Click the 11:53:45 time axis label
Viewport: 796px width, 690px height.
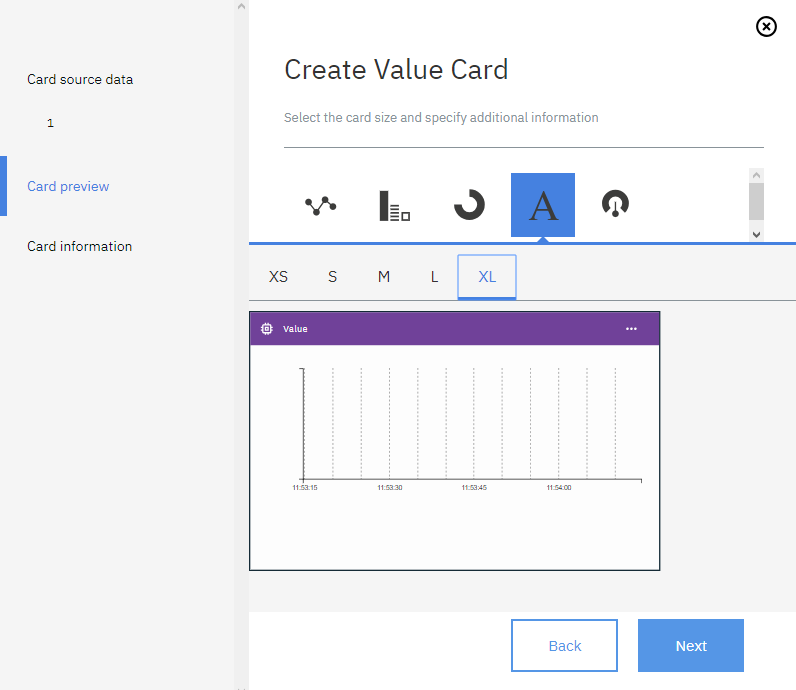(474, 487)
